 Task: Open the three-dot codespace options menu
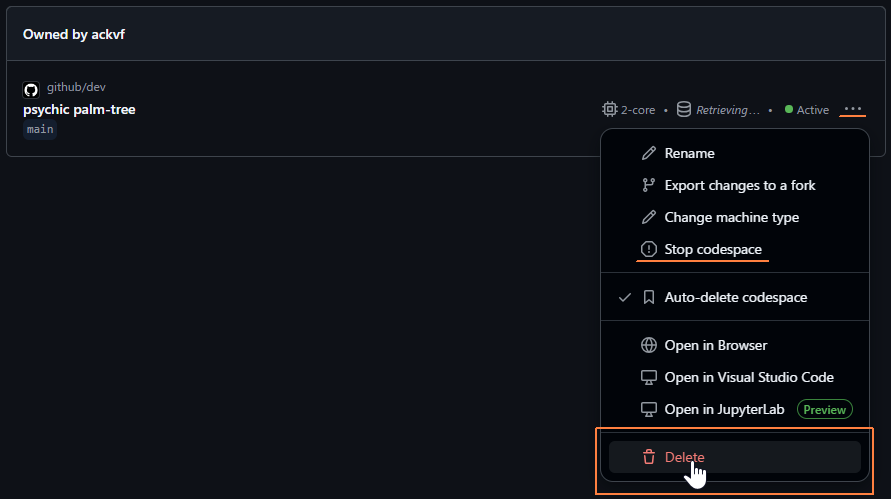tap(852, 108)
